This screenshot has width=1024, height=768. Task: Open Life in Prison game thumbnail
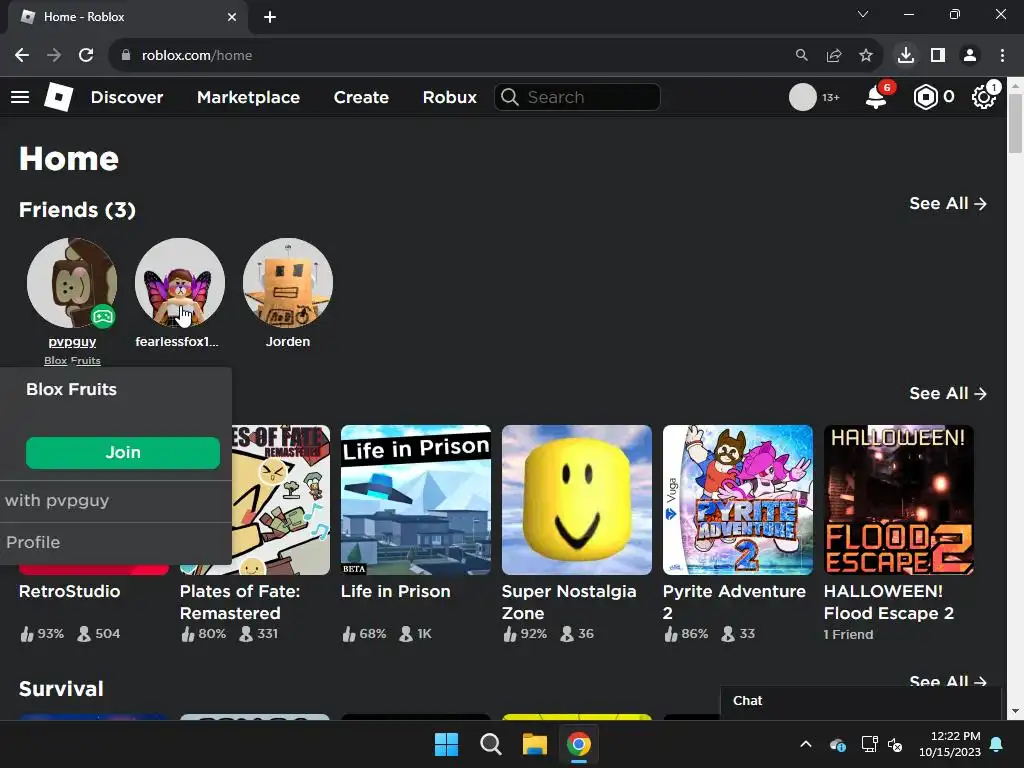[415, 500]
